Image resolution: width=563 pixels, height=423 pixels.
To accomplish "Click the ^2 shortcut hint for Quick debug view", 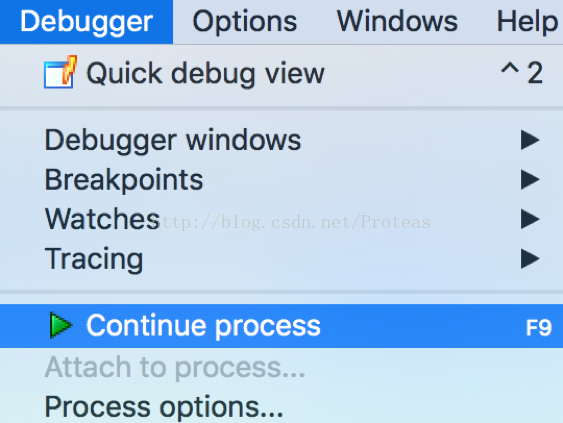I will pyautogui.click(x=522, y=73).
